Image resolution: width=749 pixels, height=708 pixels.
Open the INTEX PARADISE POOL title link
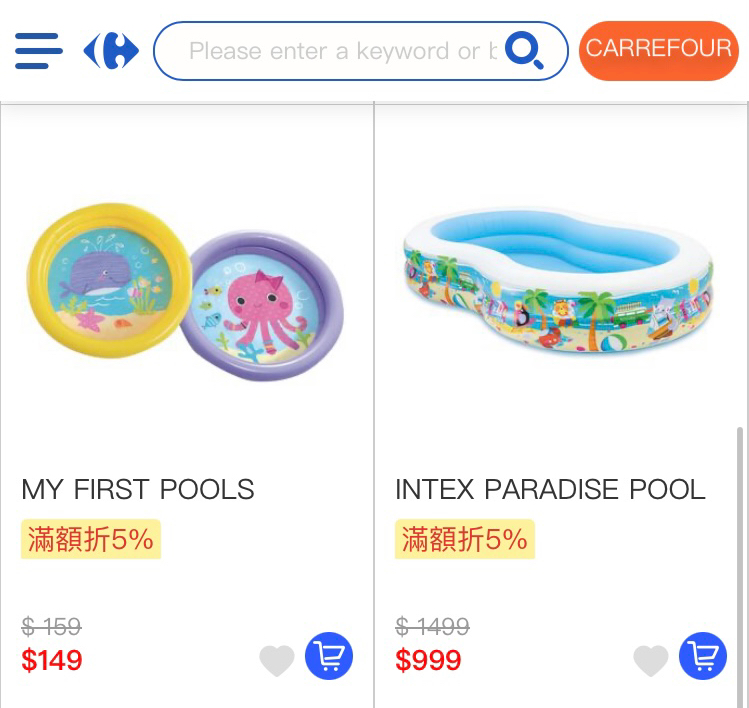pyautogui.click(x=551, y=490)
